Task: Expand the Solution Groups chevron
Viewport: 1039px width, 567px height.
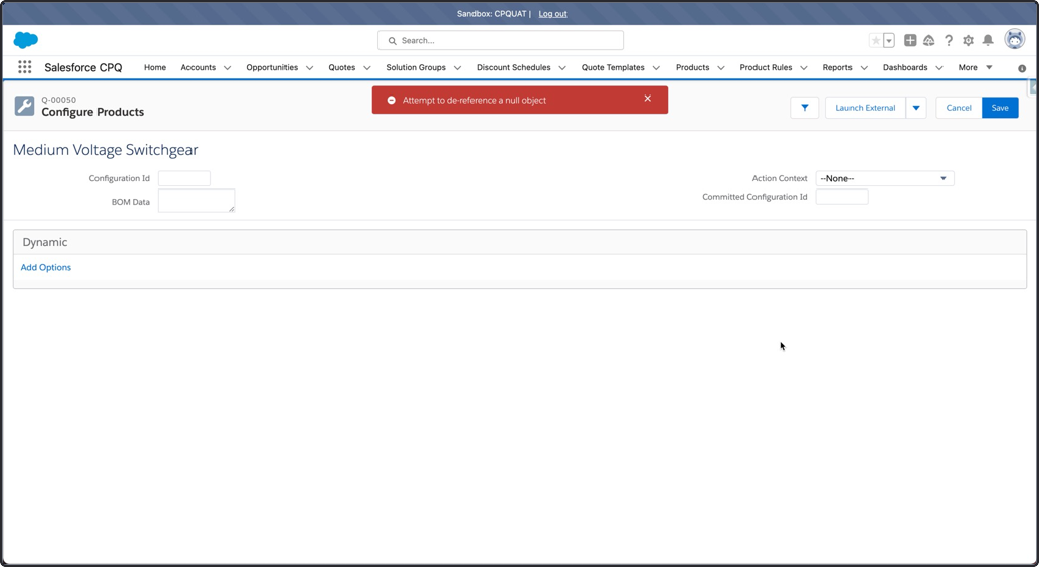Action: 457,68
